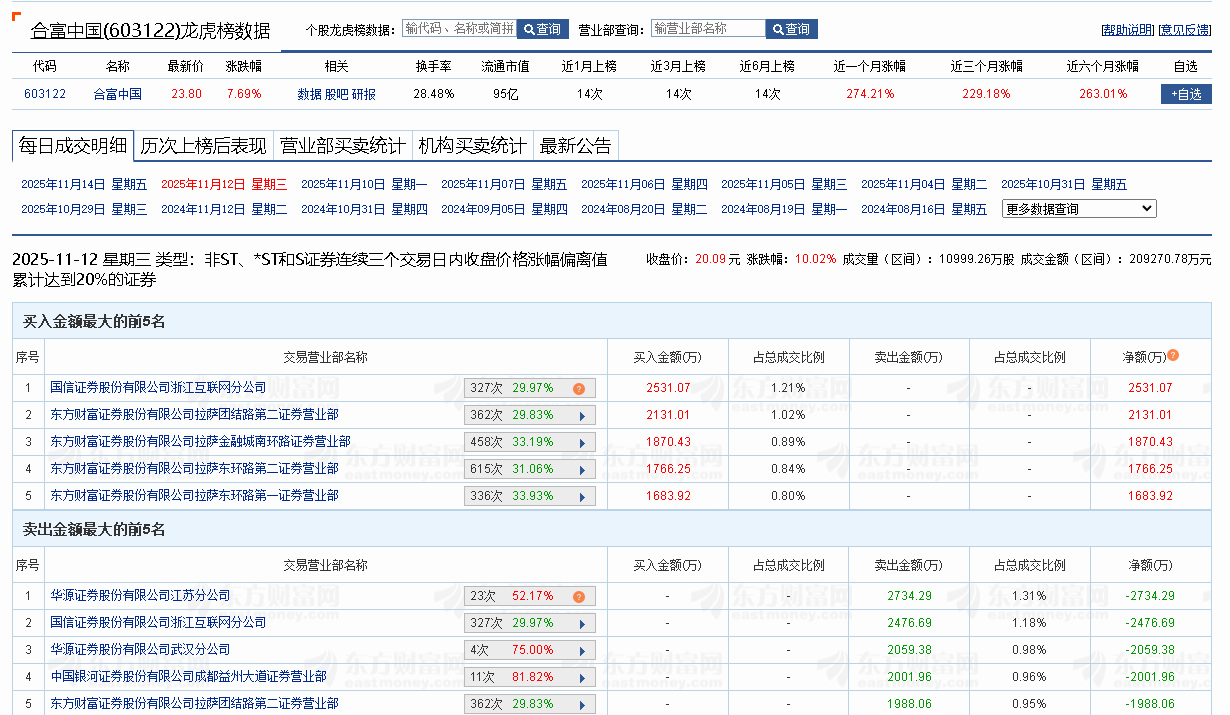
Task: Click question icon in 23次 52.17% box
Action: pyautogui.click(x=579, y=596)
